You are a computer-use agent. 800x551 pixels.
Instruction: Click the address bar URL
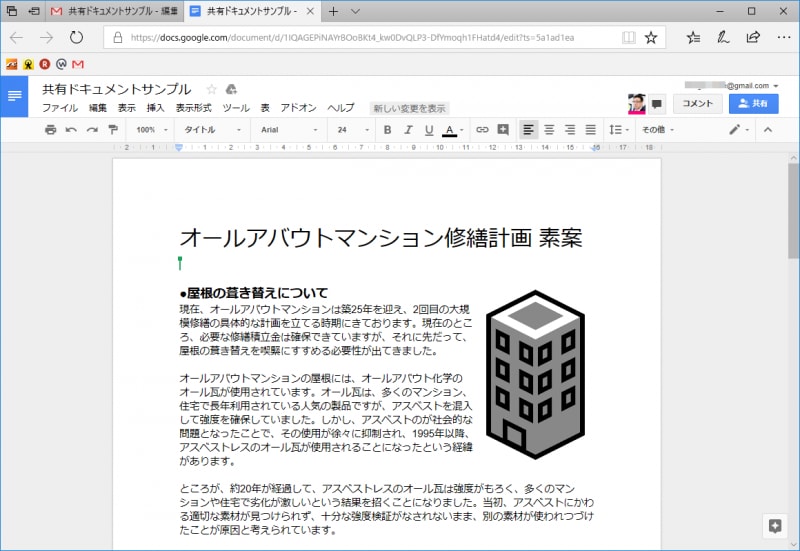point(353,37)
